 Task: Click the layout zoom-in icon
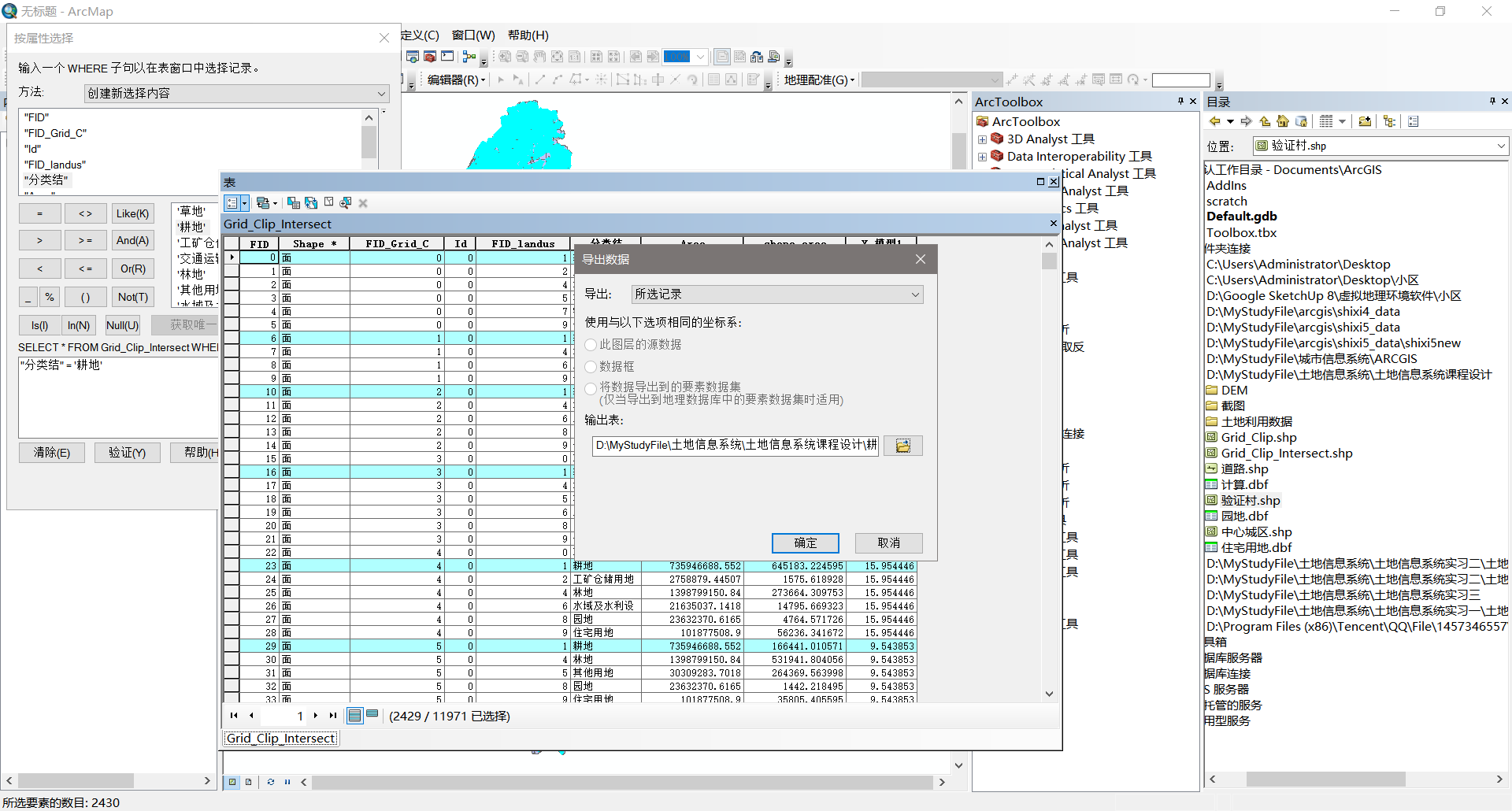pyautogui.click(x=505, y=57)
